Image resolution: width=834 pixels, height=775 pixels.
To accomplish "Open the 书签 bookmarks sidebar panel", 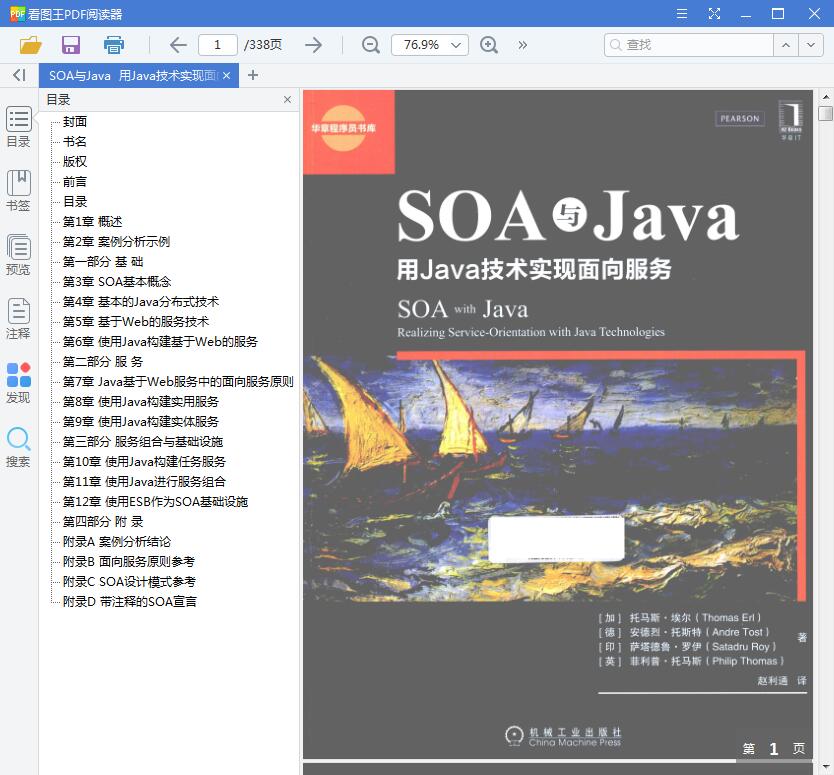I will click(19, 191).
